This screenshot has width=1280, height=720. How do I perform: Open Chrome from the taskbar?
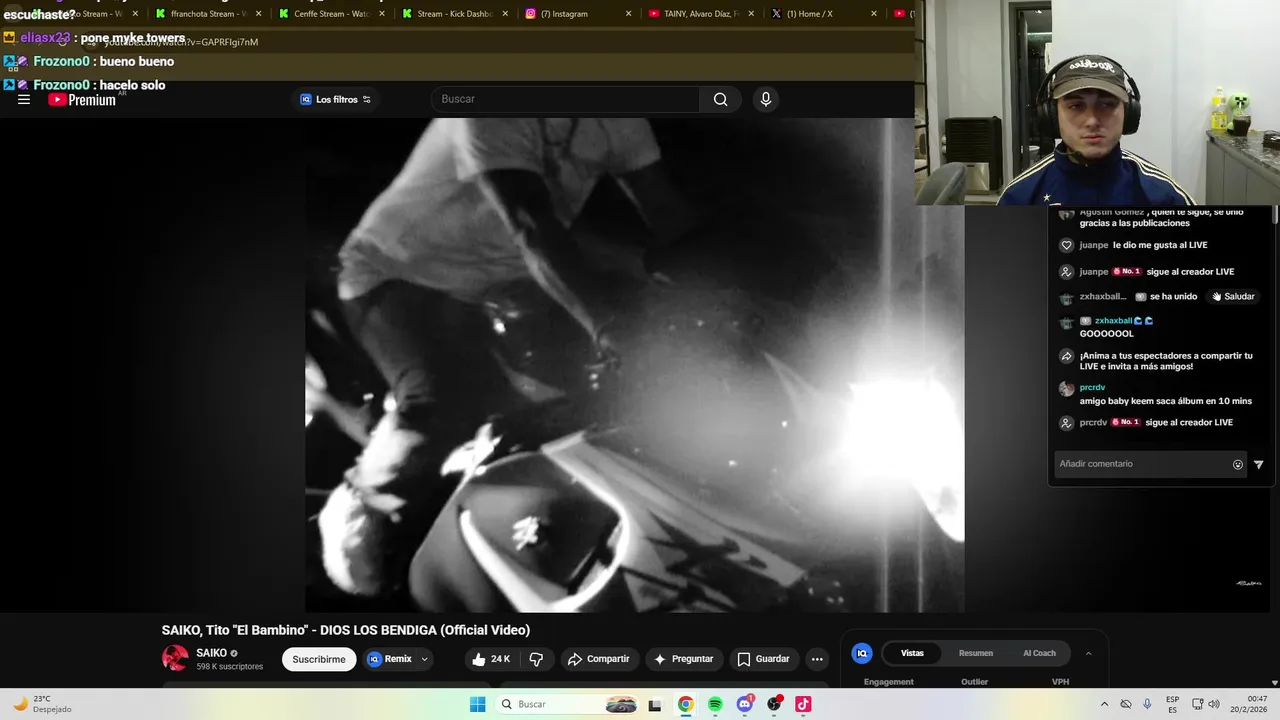point(685,704)
